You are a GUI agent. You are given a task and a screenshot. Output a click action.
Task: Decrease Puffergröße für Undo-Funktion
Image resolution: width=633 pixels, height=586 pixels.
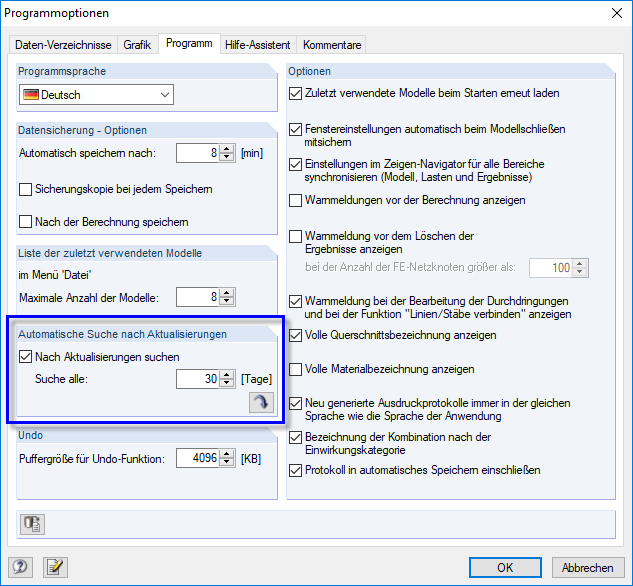[227, 463]
